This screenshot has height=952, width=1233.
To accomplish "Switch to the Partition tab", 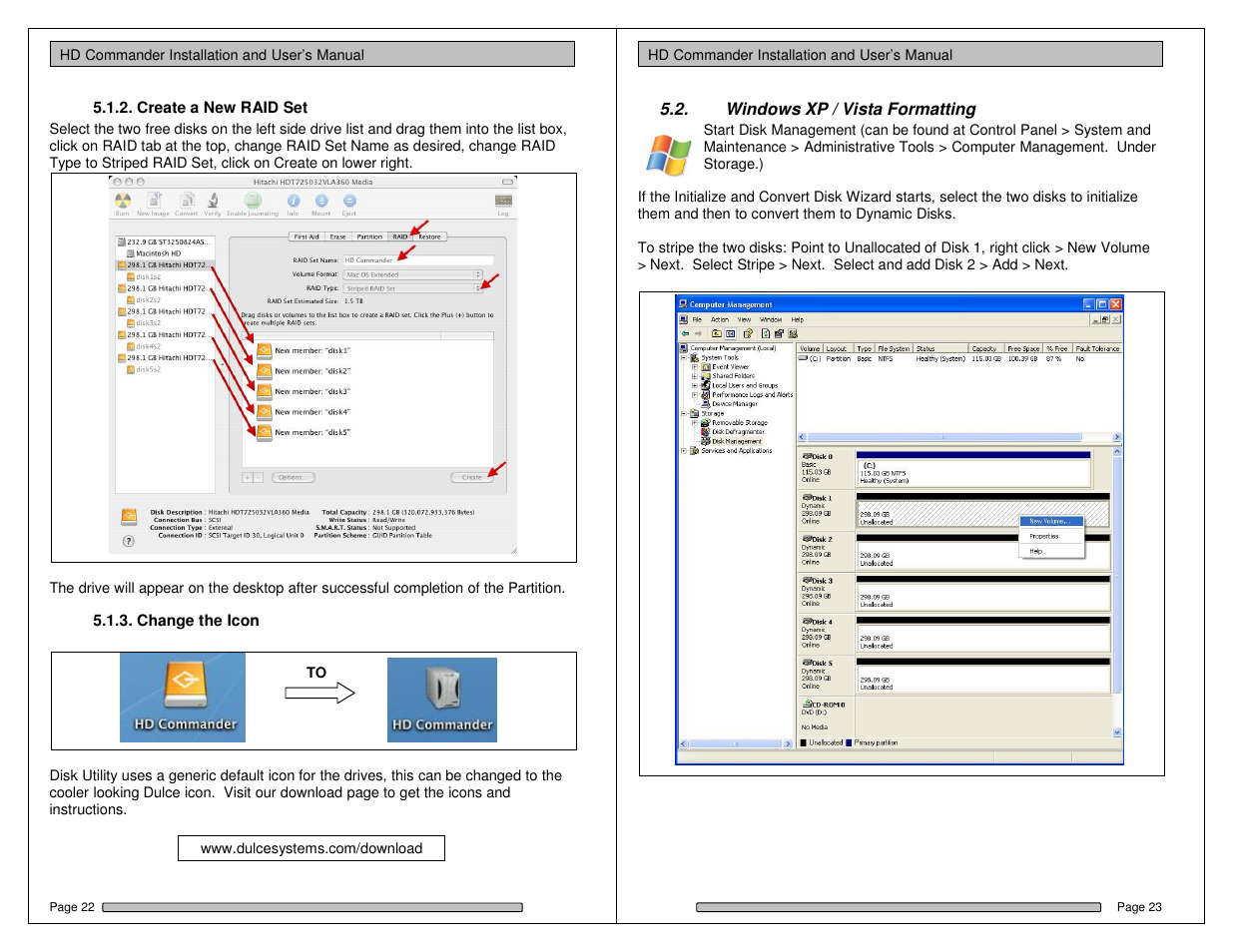I will click(369, 237).
